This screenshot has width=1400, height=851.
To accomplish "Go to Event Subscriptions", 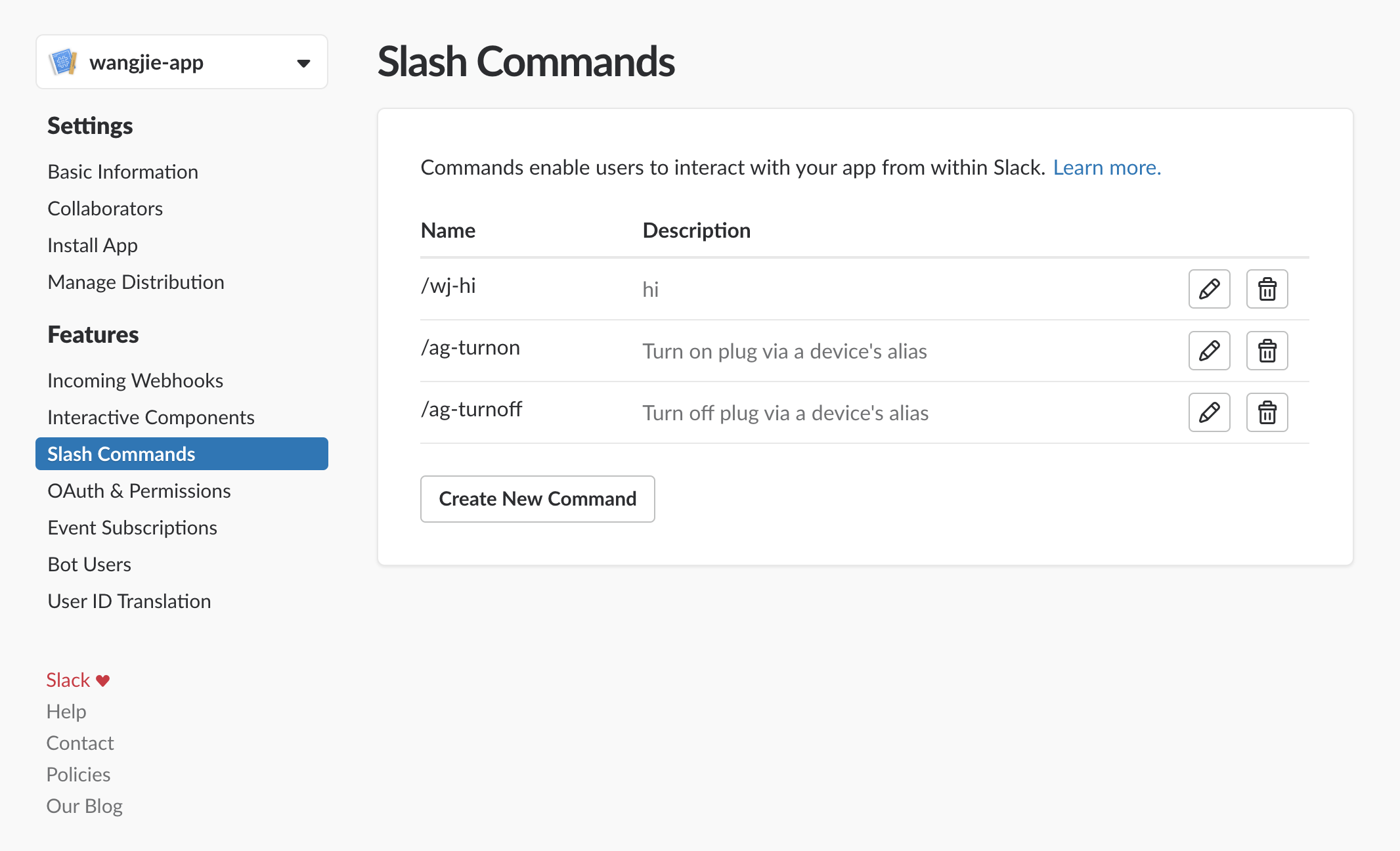I will tap(132, 528).
